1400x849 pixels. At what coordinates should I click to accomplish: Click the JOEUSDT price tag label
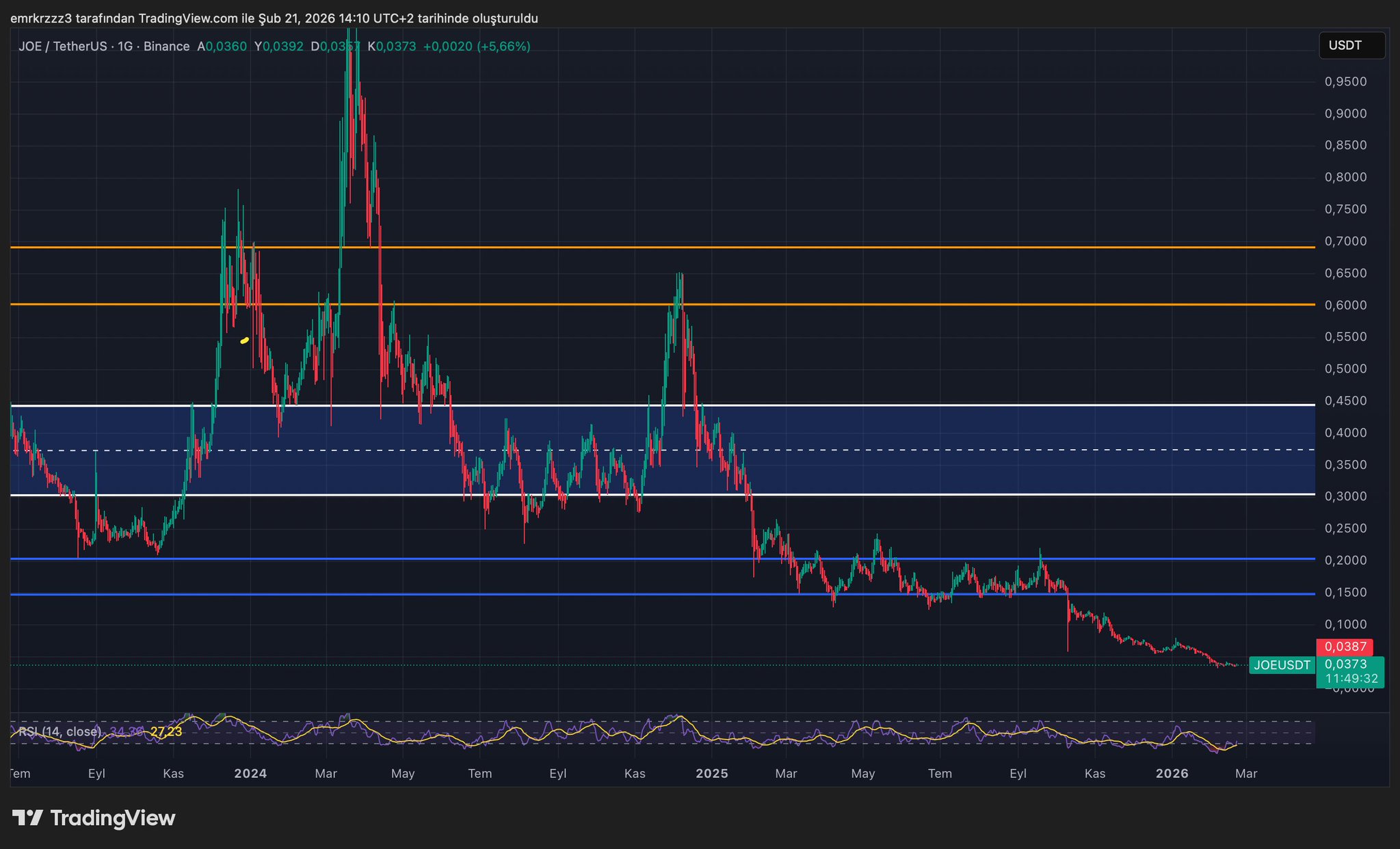[1282, 665]
